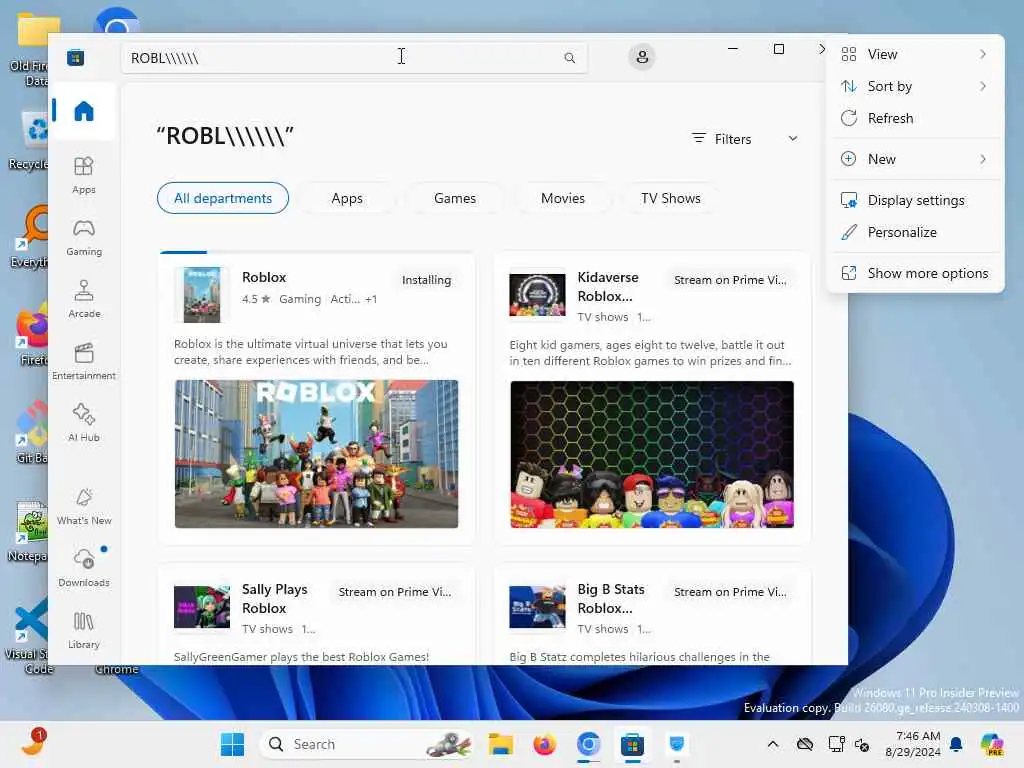Filter search results by TV Shows

click(671, 198)
